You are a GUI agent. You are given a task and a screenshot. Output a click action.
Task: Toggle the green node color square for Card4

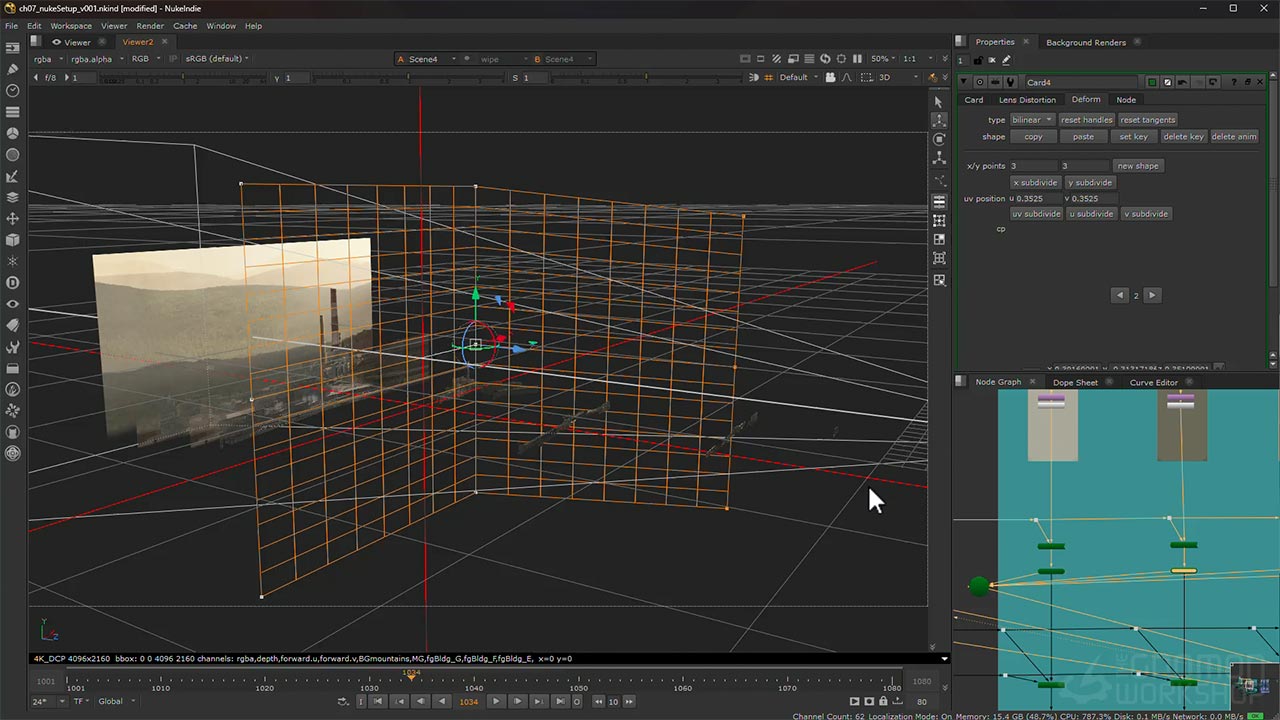click(1152, 82)
